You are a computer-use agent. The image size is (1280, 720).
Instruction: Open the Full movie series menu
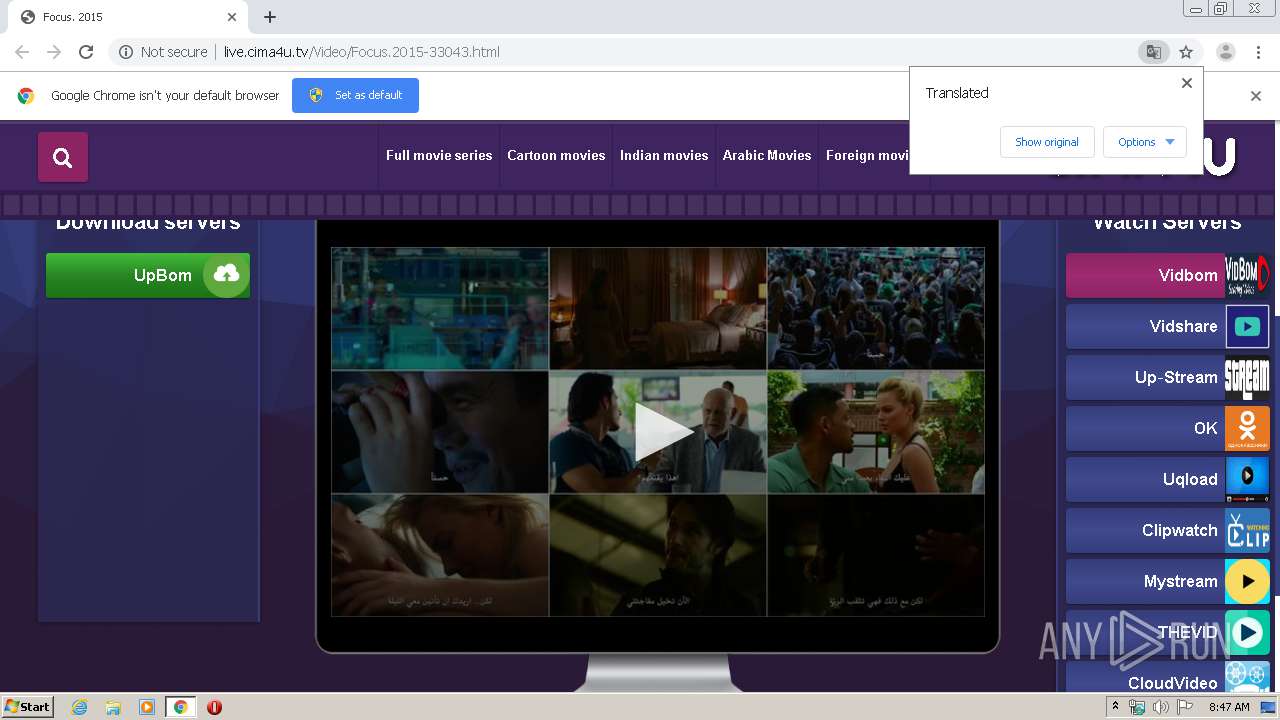pos(439,155)
